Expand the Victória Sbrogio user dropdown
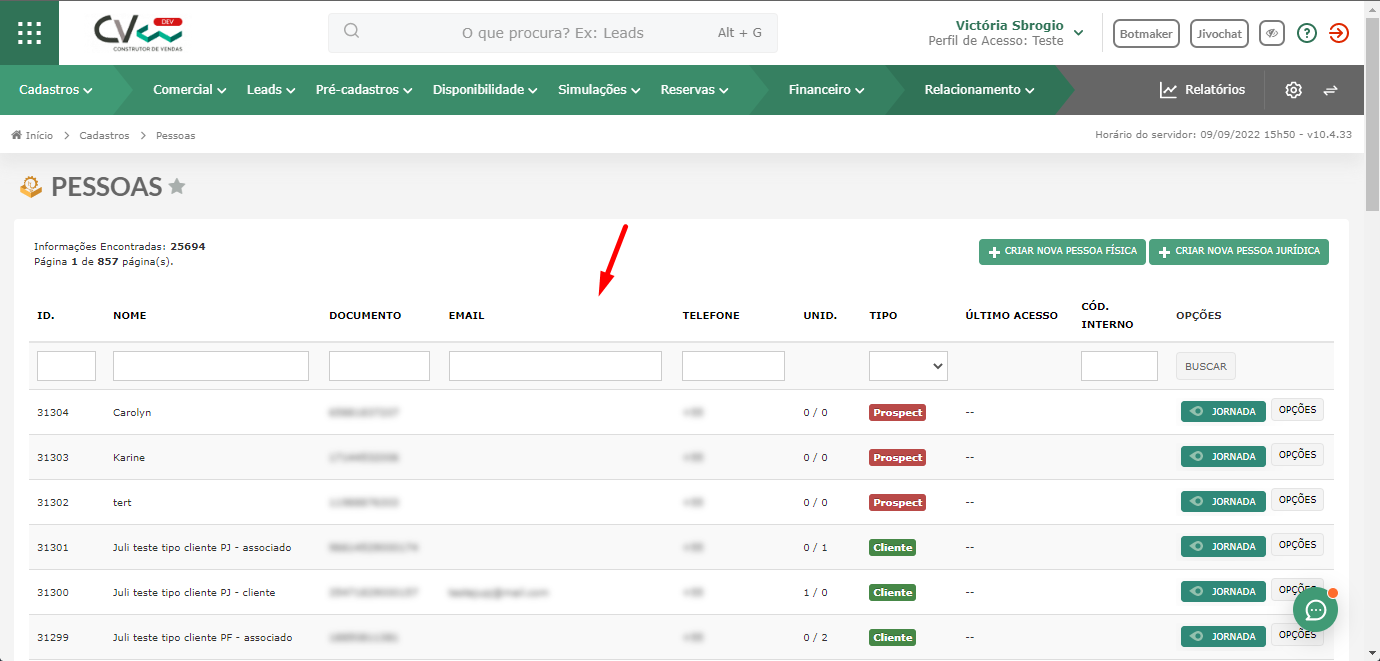 pos(1078,33)
